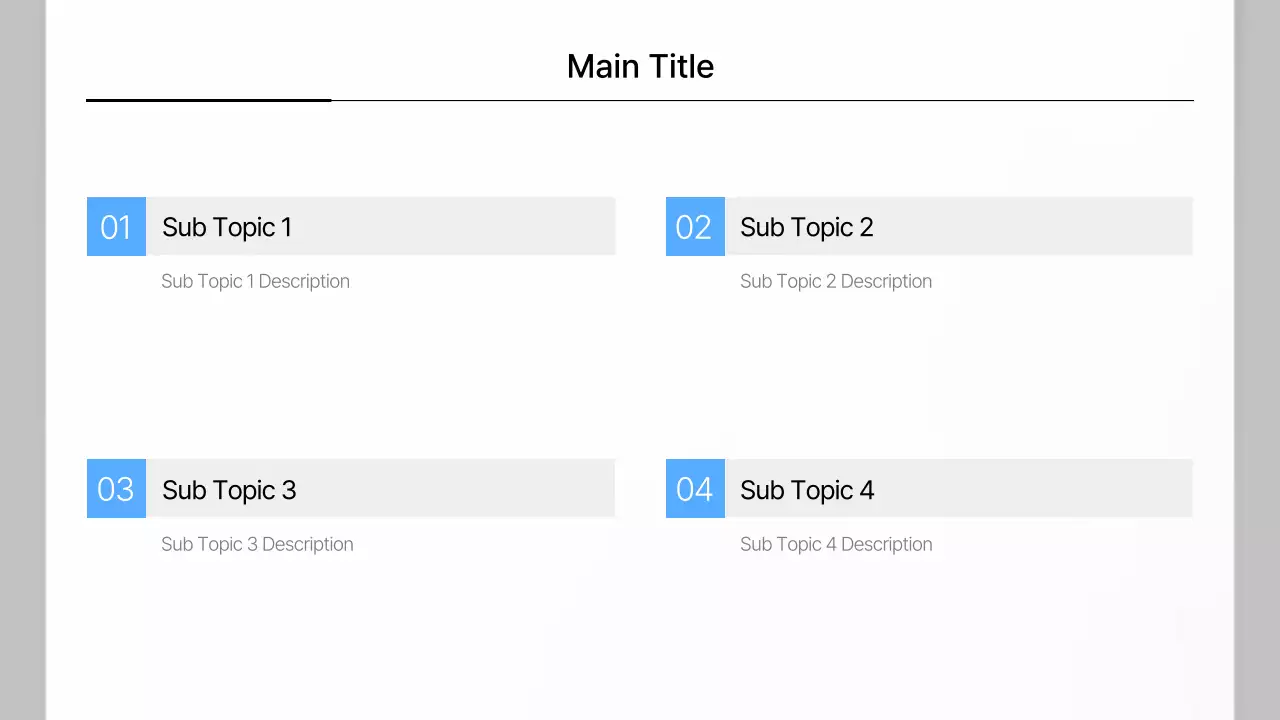Click empty gray bar area beside Sub Topic 2
This screenshot has height=720, width=1280.
point(1040,227)
